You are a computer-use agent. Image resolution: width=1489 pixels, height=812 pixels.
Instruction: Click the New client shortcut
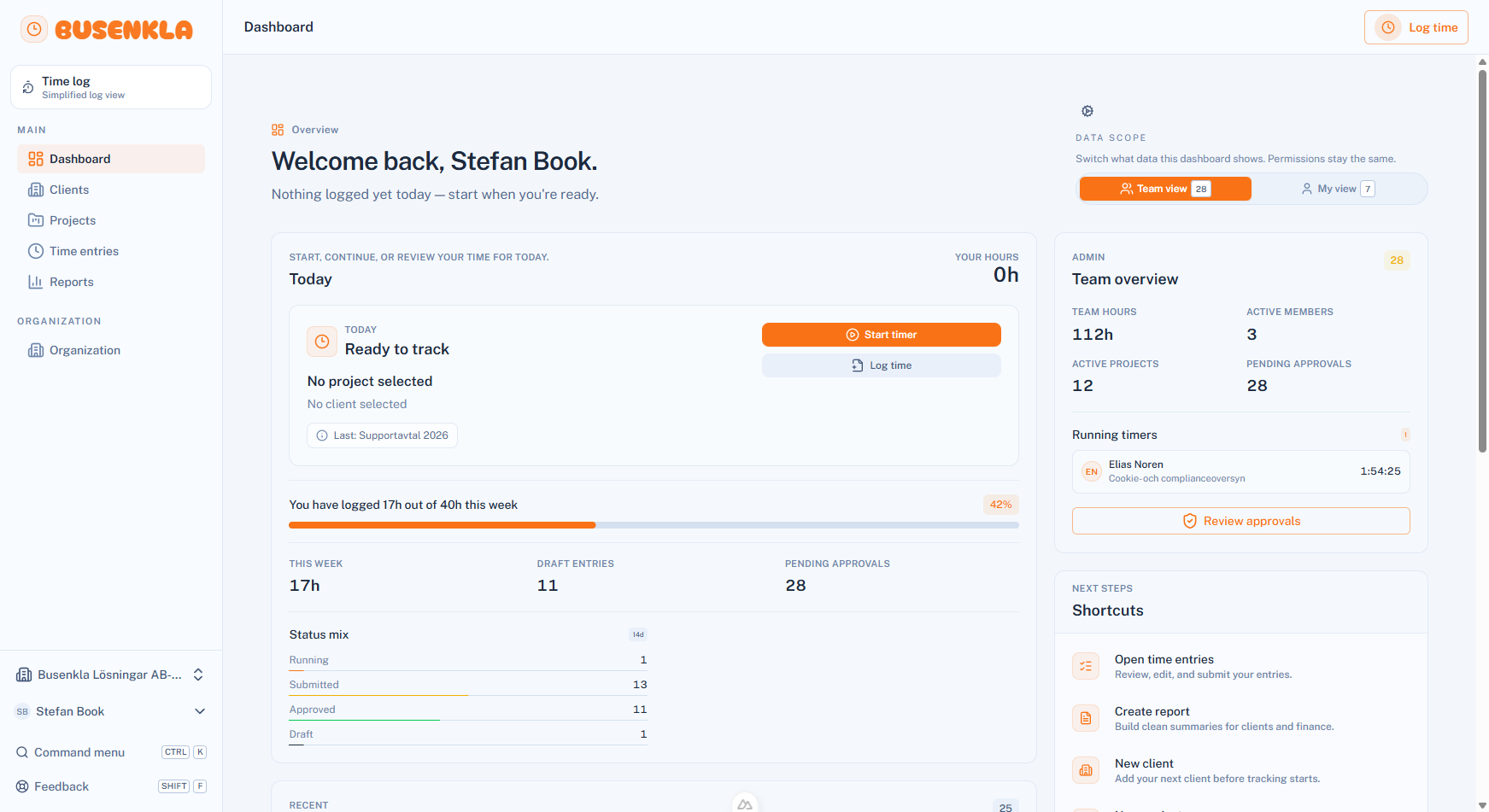click(x=1240, y=770)
